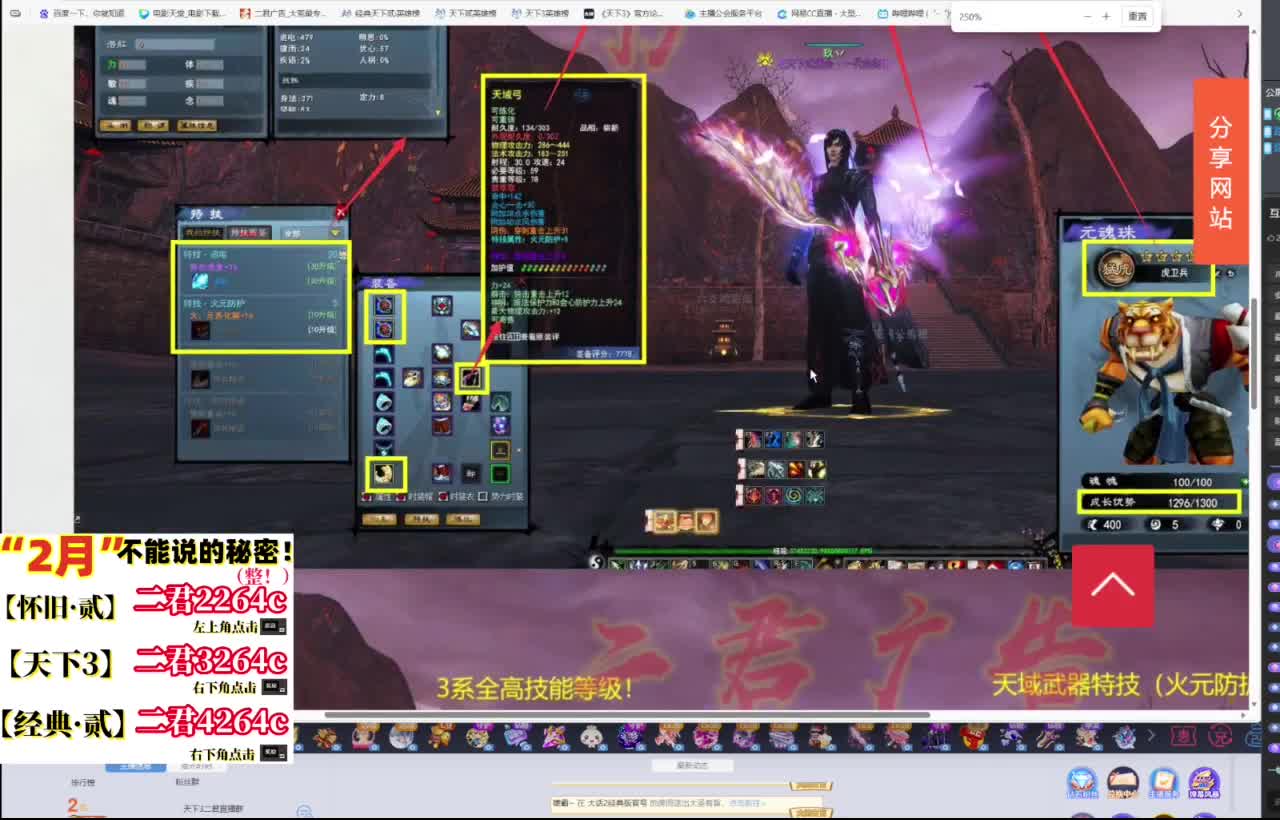The width and height of the screenshot is (1280, 820).
Task: Open the 网易CC直播 bookmark
Action: click(819, 14)
